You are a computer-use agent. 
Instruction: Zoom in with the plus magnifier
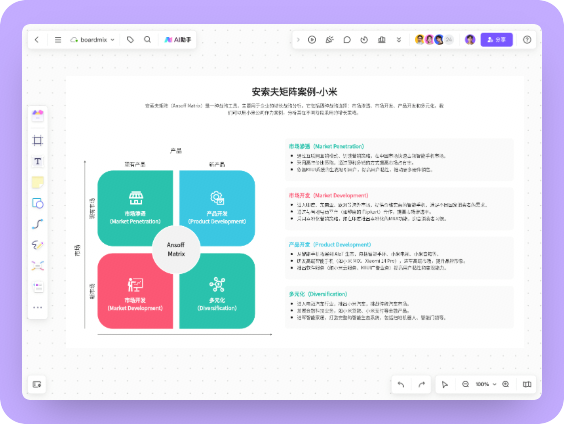[506, 384]
